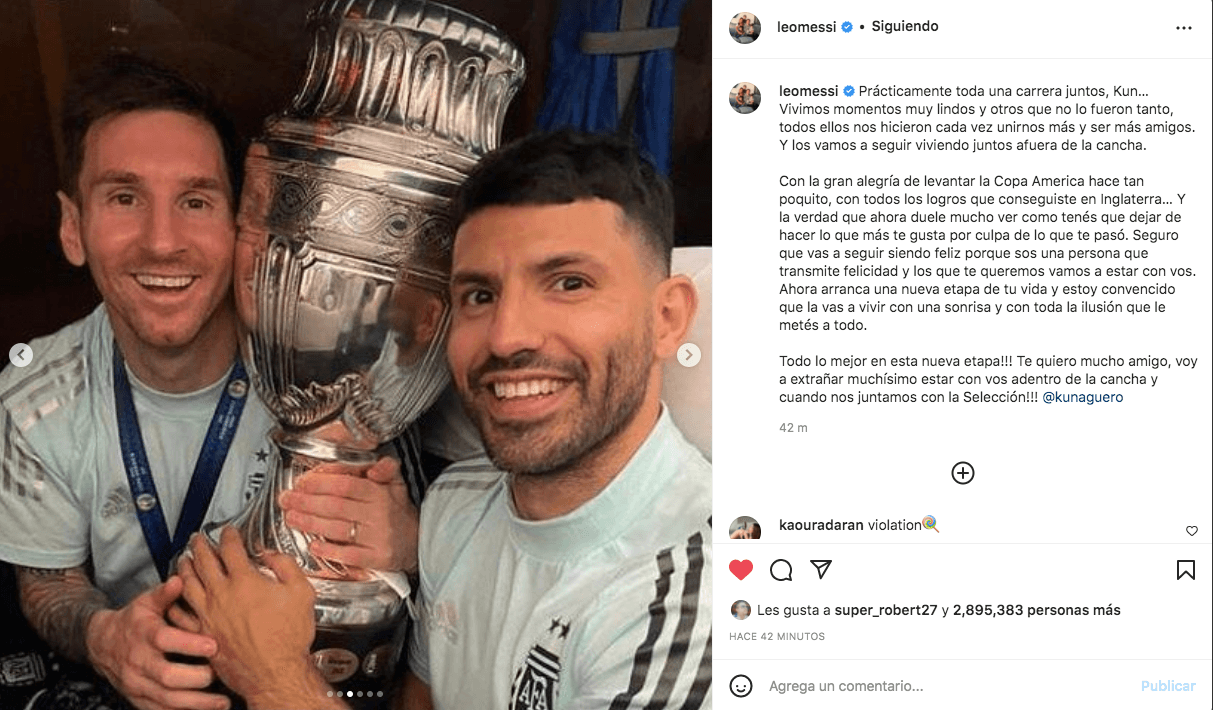The image size is (1213, 710).
Task: Like kaouradaran's comment with the small heart
Action: 1192,531
